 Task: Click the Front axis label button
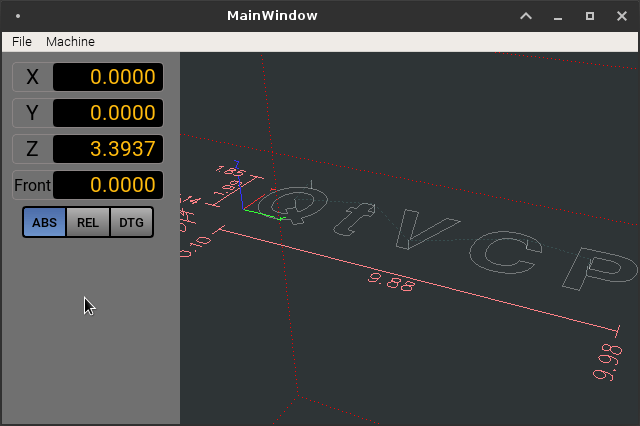click(32, 185)
